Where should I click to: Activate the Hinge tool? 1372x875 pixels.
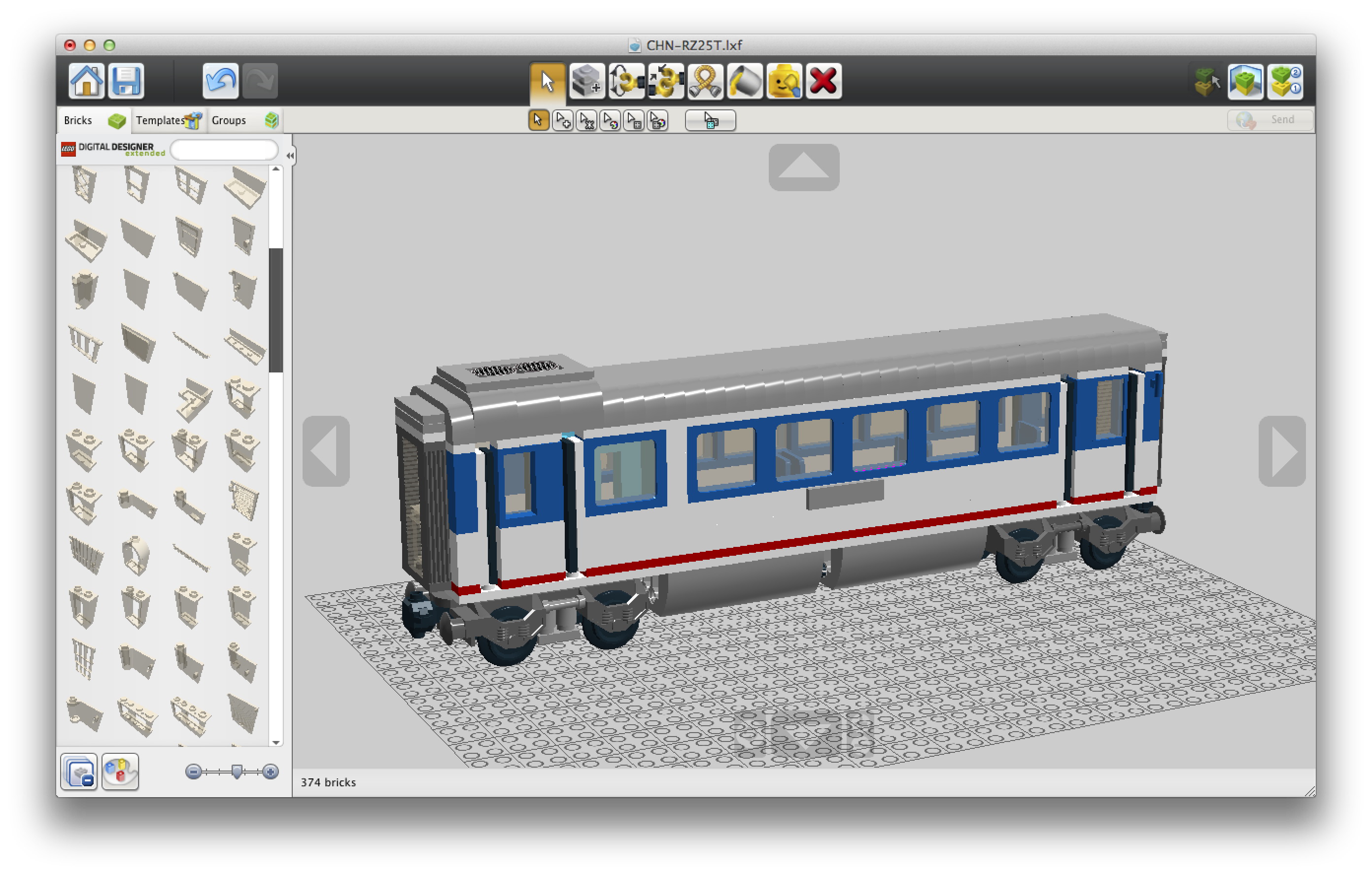pos(626,81)
